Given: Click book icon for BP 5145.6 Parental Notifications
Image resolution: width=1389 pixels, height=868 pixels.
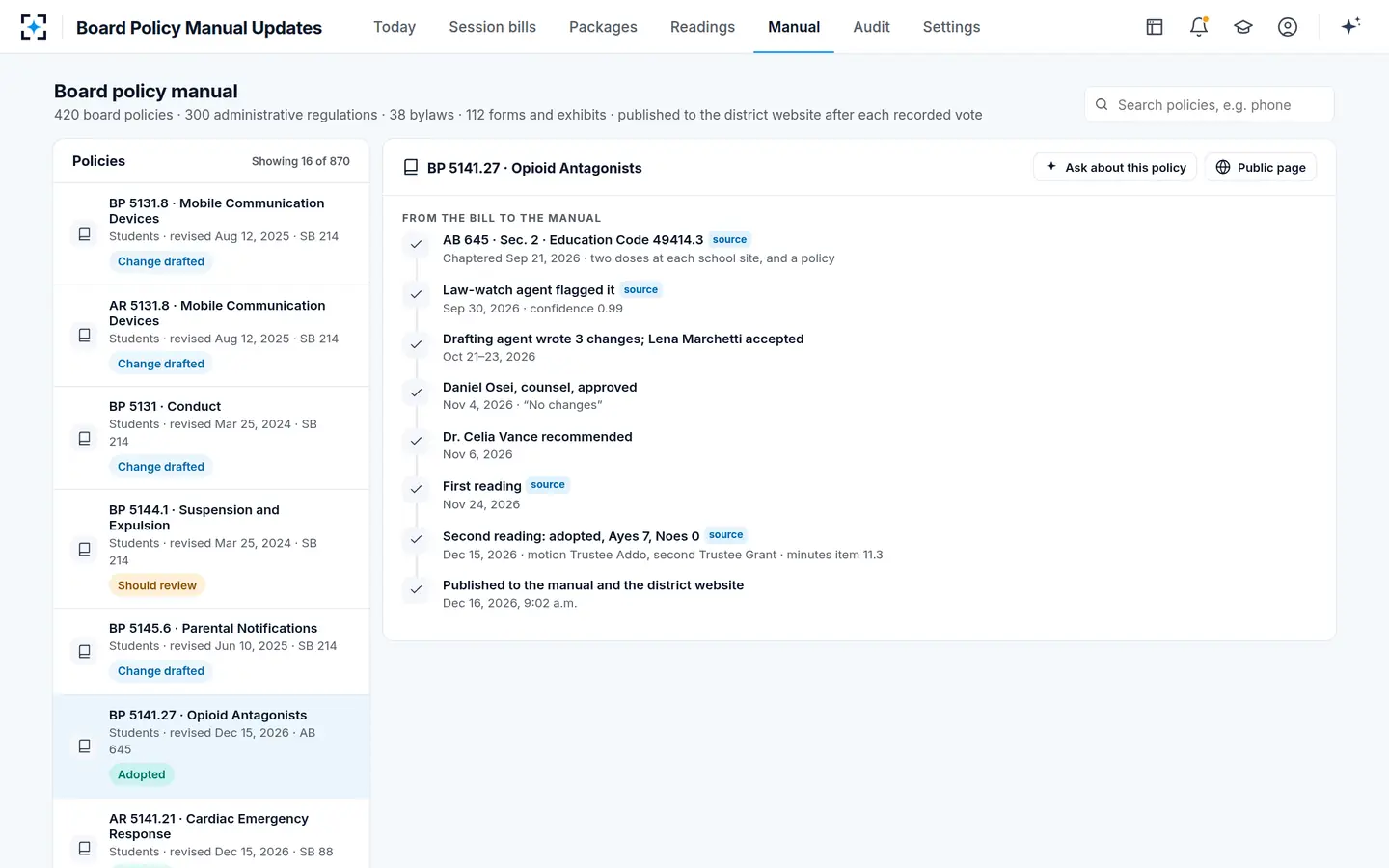Looking at the screenshot, I should pos(85,651).
